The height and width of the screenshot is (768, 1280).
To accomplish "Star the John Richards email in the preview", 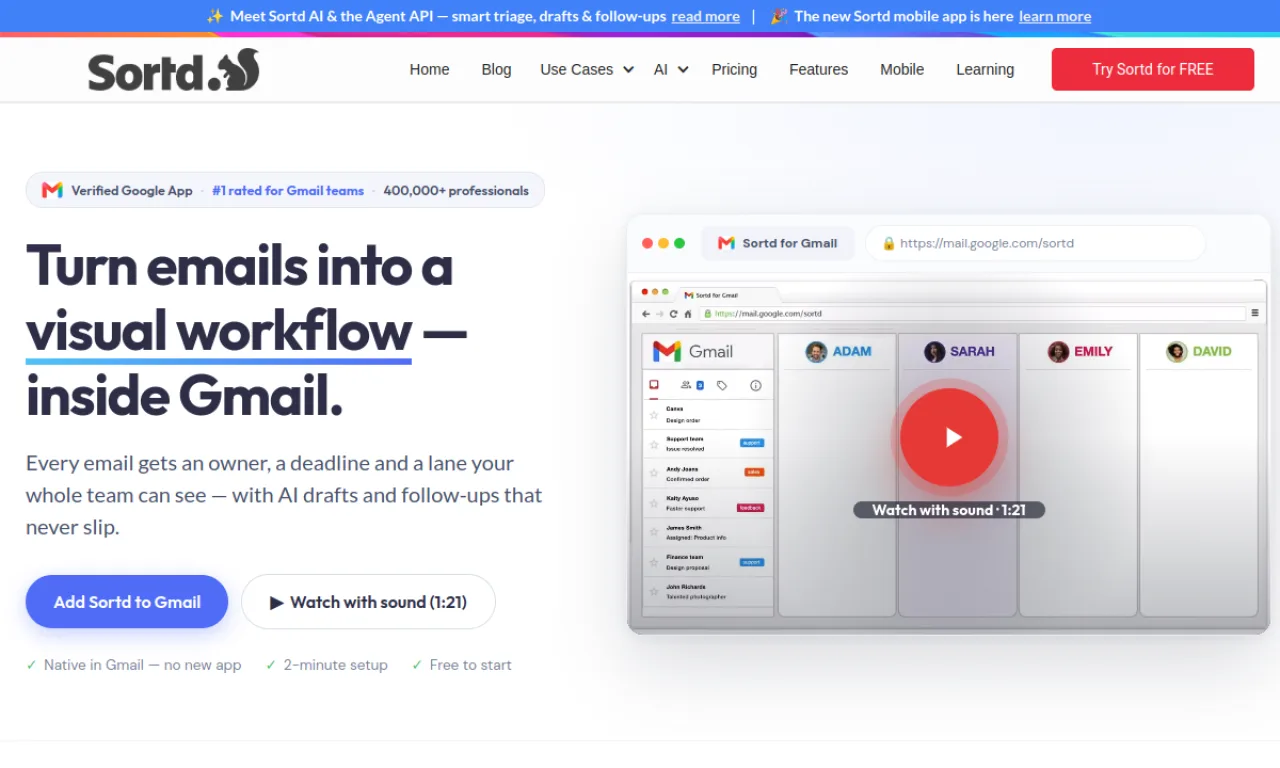I will [x=654, y=591].
